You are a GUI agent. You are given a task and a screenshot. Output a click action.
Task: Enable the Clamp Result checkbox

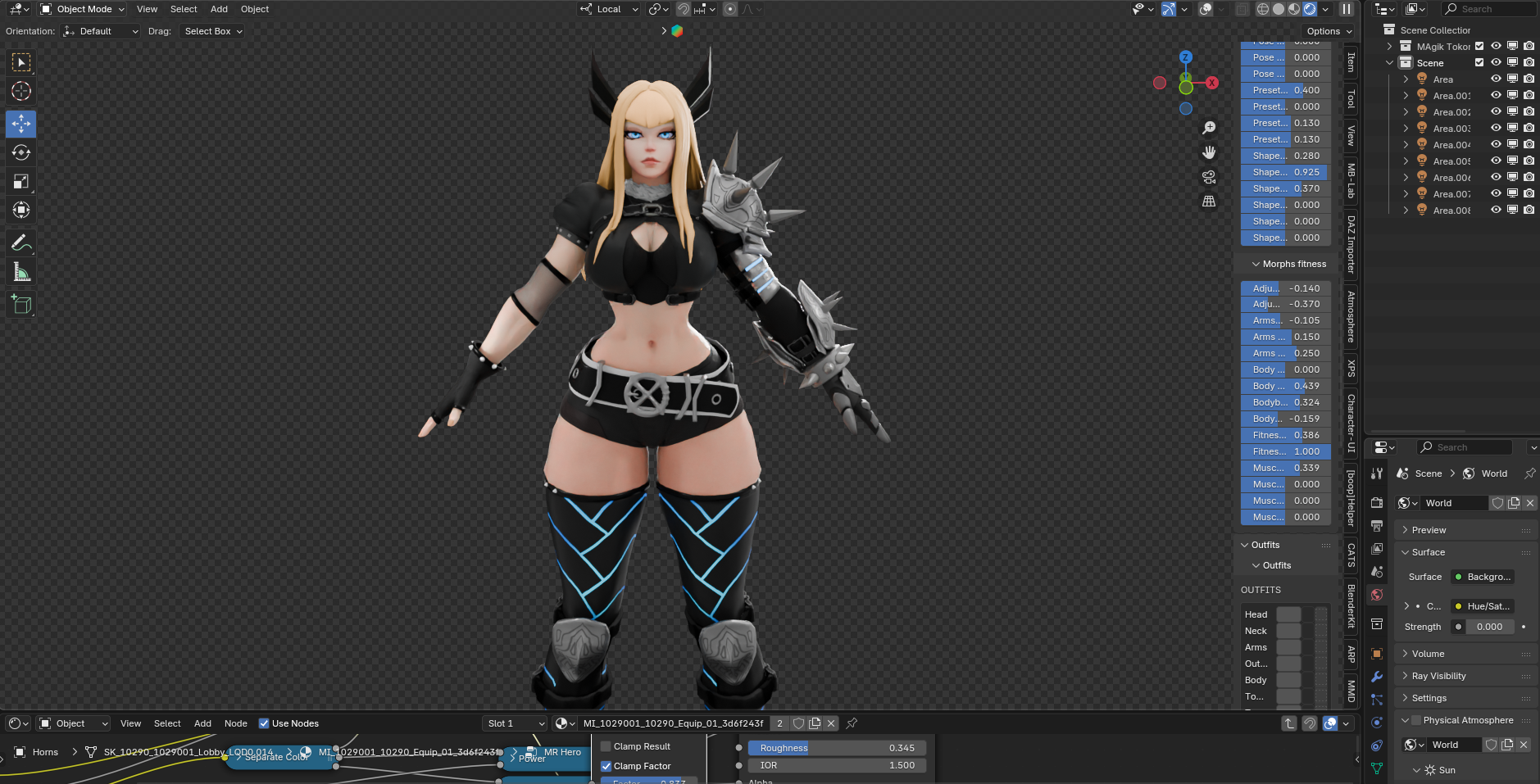(x=606, y=746)
